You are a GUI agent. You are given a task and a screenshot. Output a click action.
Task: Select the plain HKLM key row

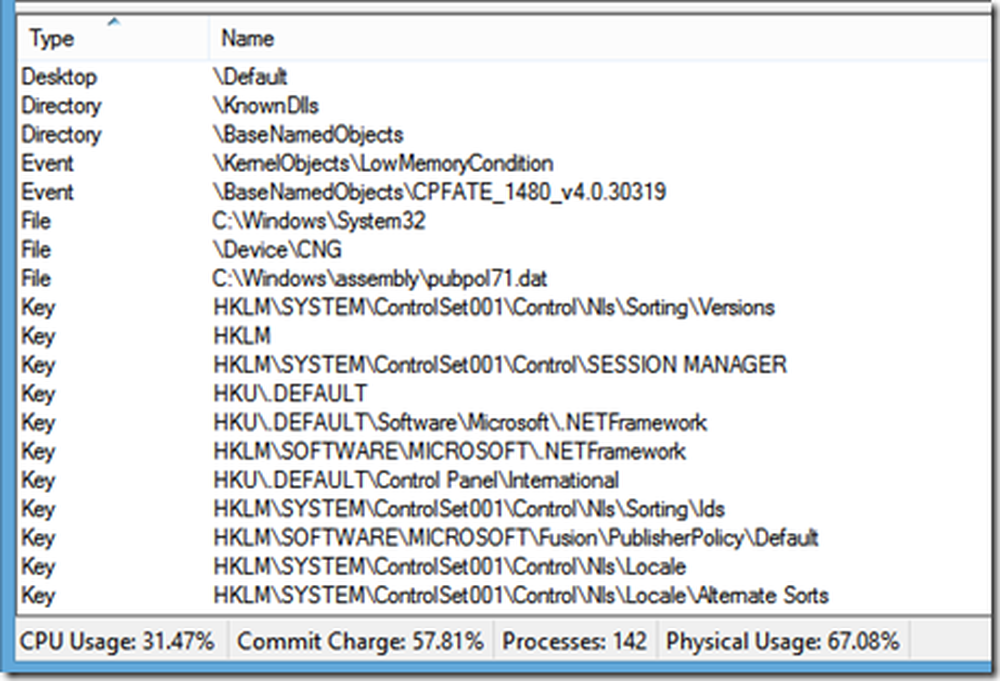pos(241,336)
